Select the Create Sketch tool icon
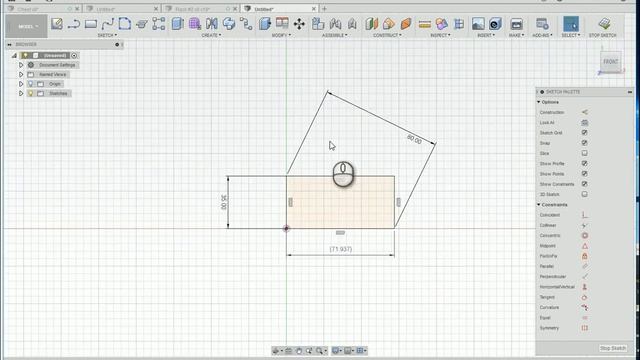The height and width of the screenshot is (360, 640). click(57, 24)
